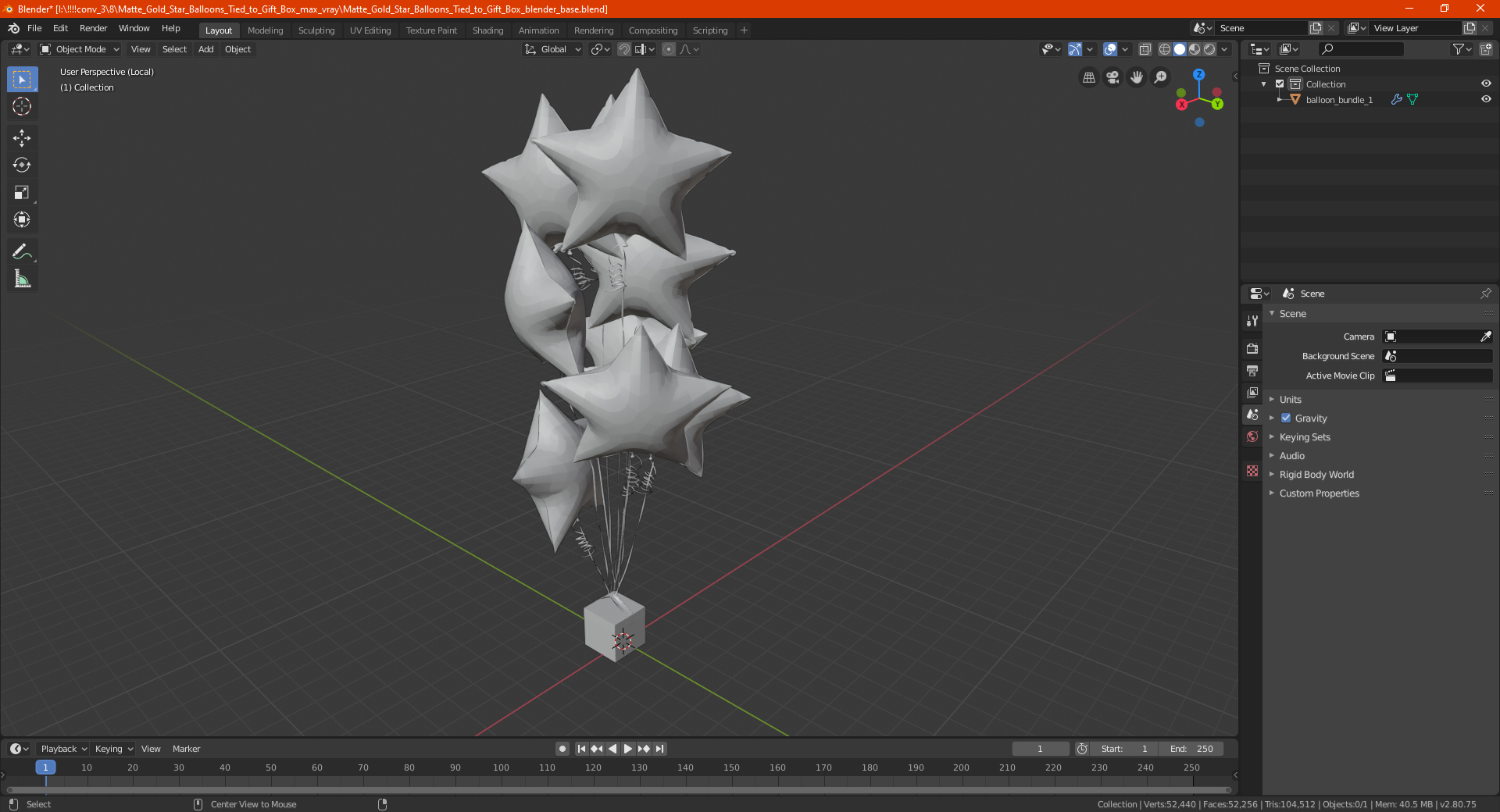Click the outliner search field
Image resolution: width=1500 pixels, height=812 pixels.
(1360, 49)
